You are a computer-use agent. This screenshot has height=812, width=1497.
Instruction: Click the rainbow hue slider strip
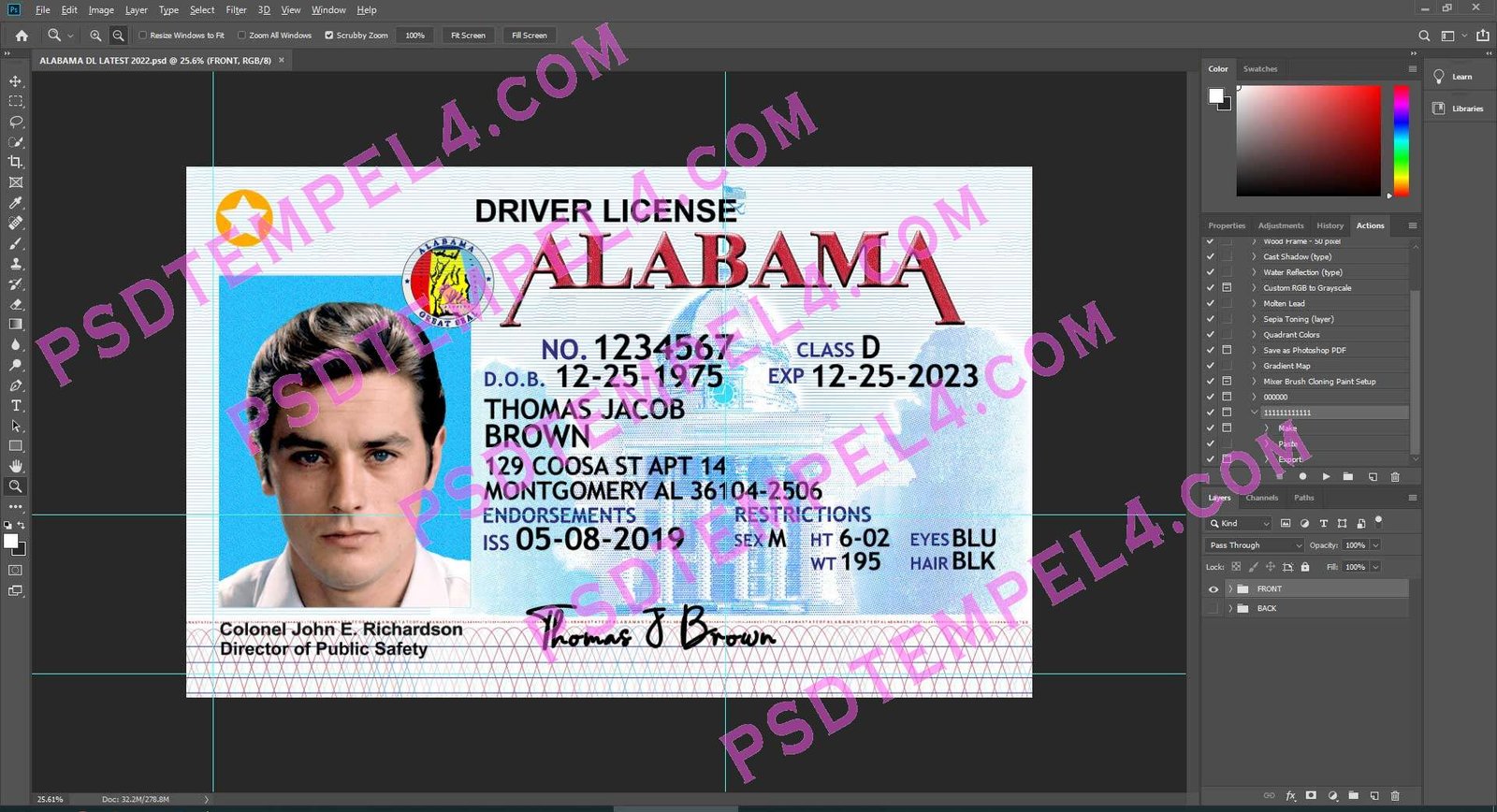pyautogui.click(x=1401, y=140)
